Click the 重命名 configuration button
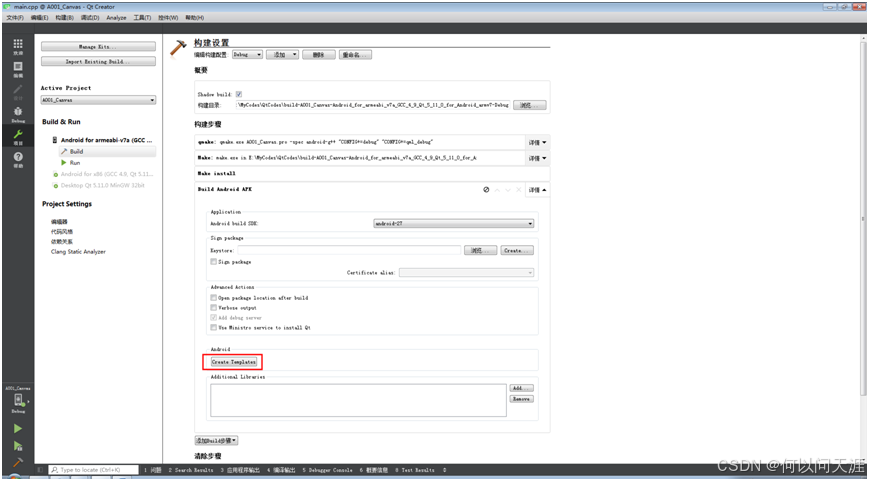The image size is (869, 481). [x=355, y=55]
